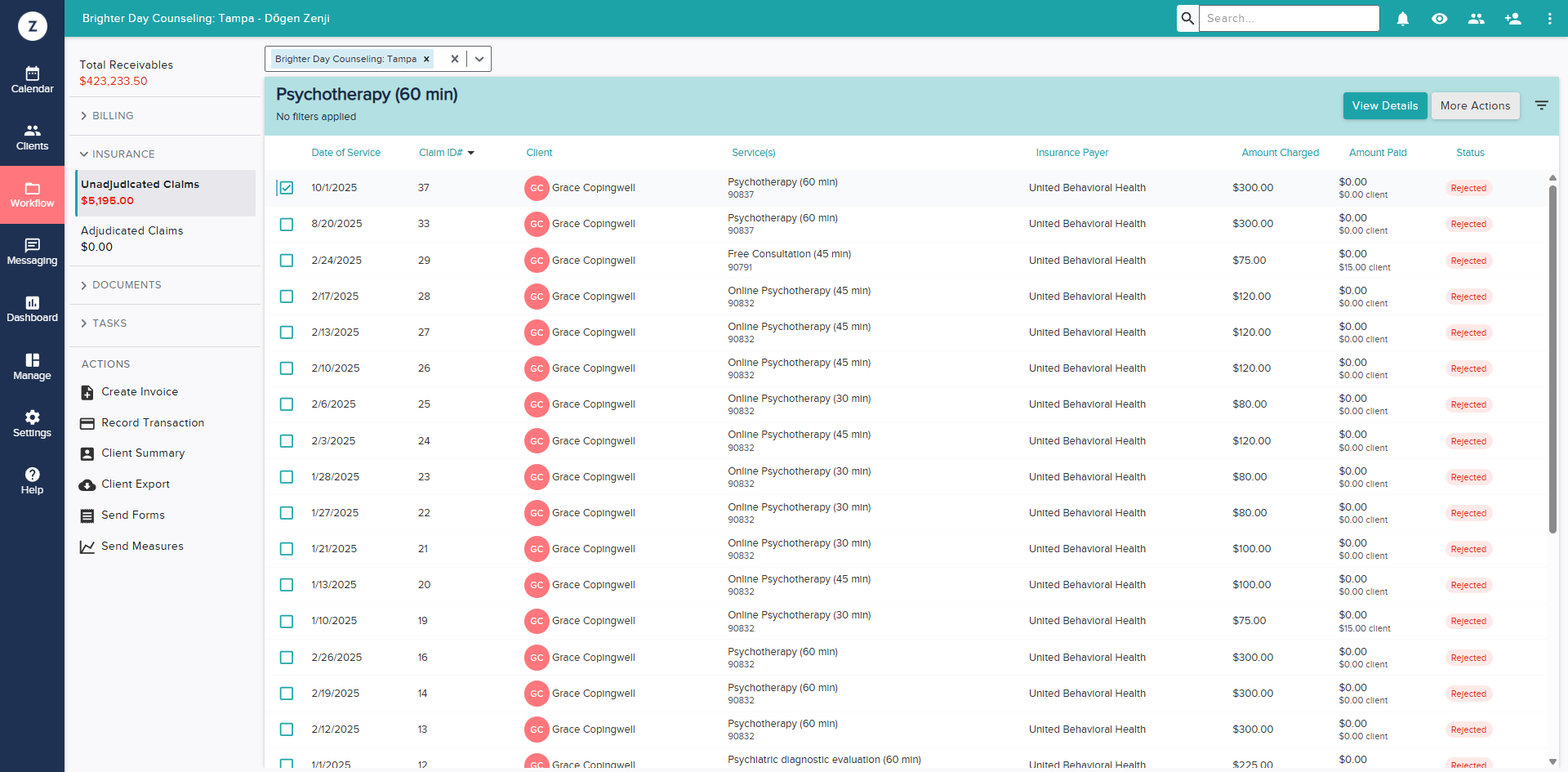Open the More Actions button
Viewport: 1568px width, 772px height.
pos(1475,106)
